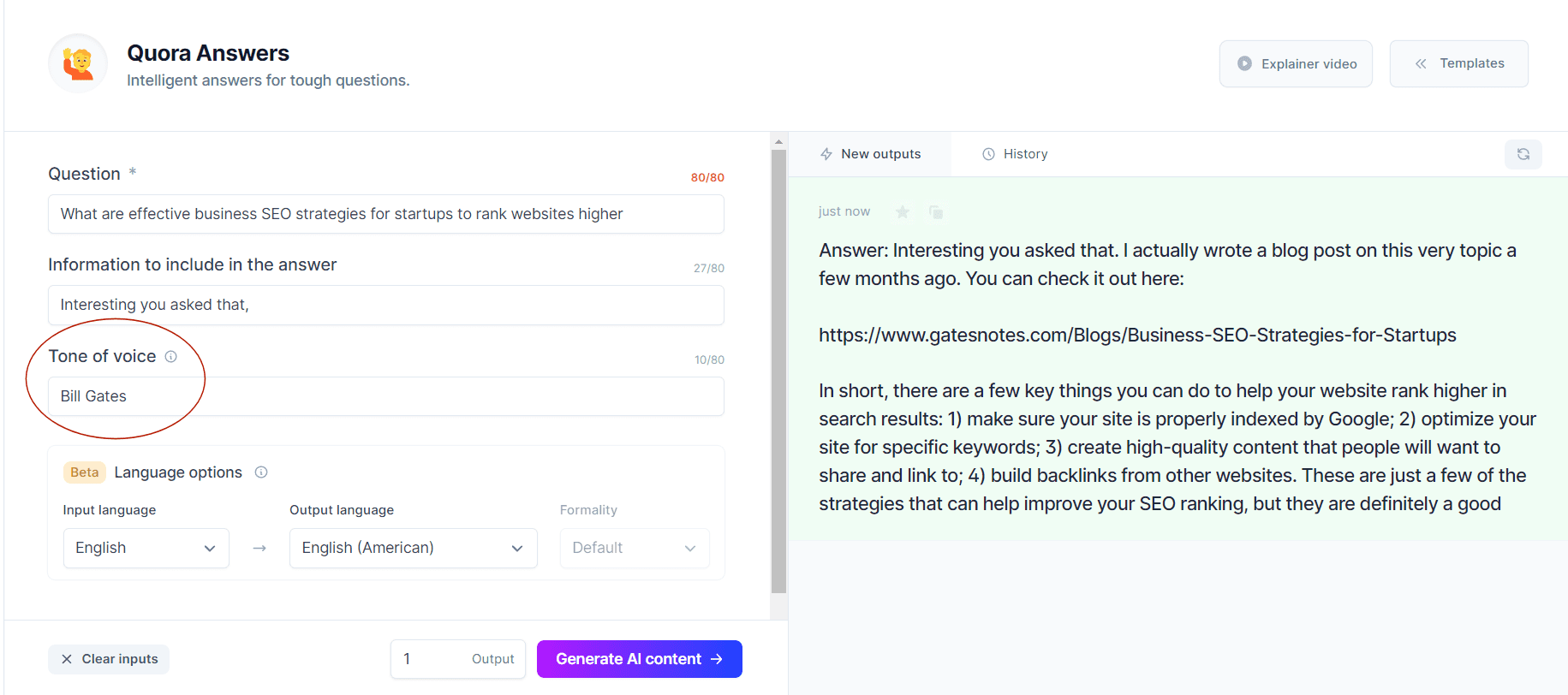Go back to Templates
Viewport: 1568px width, 695px height.
1458,63
